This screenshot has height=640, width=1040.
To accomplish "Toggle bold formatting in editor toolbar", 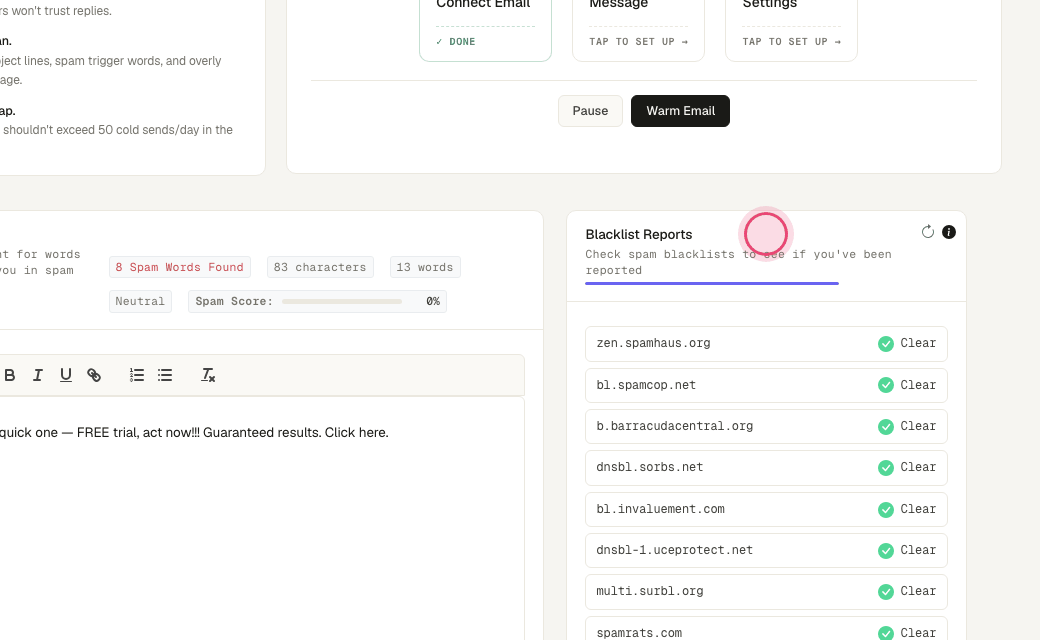I will click(10, 375).
